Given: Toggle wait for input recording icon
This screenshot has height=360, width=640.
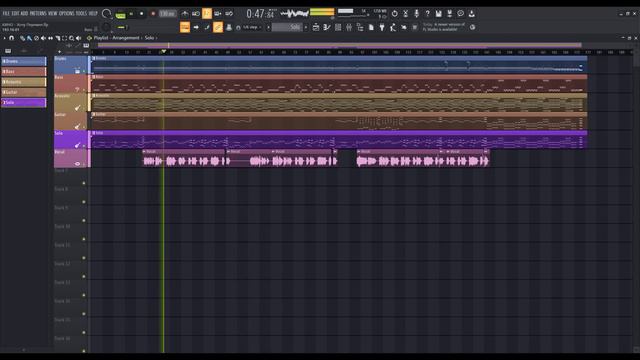Looking at the screenshot, I should pyautogui.click(x=196, y=14).
